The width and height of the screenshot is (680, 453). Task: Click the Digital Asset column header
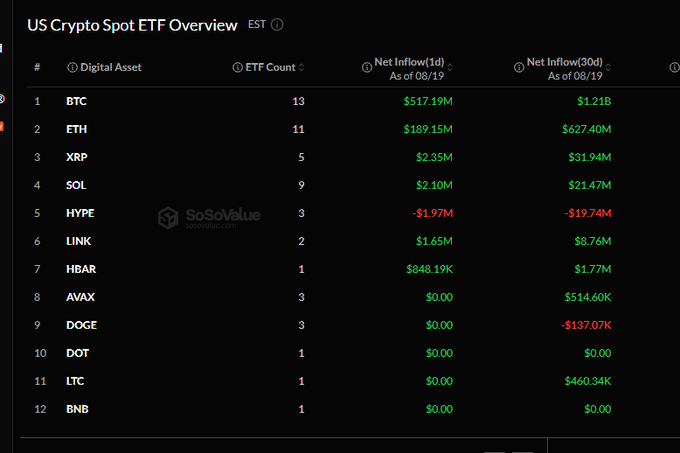pos(111,67)
